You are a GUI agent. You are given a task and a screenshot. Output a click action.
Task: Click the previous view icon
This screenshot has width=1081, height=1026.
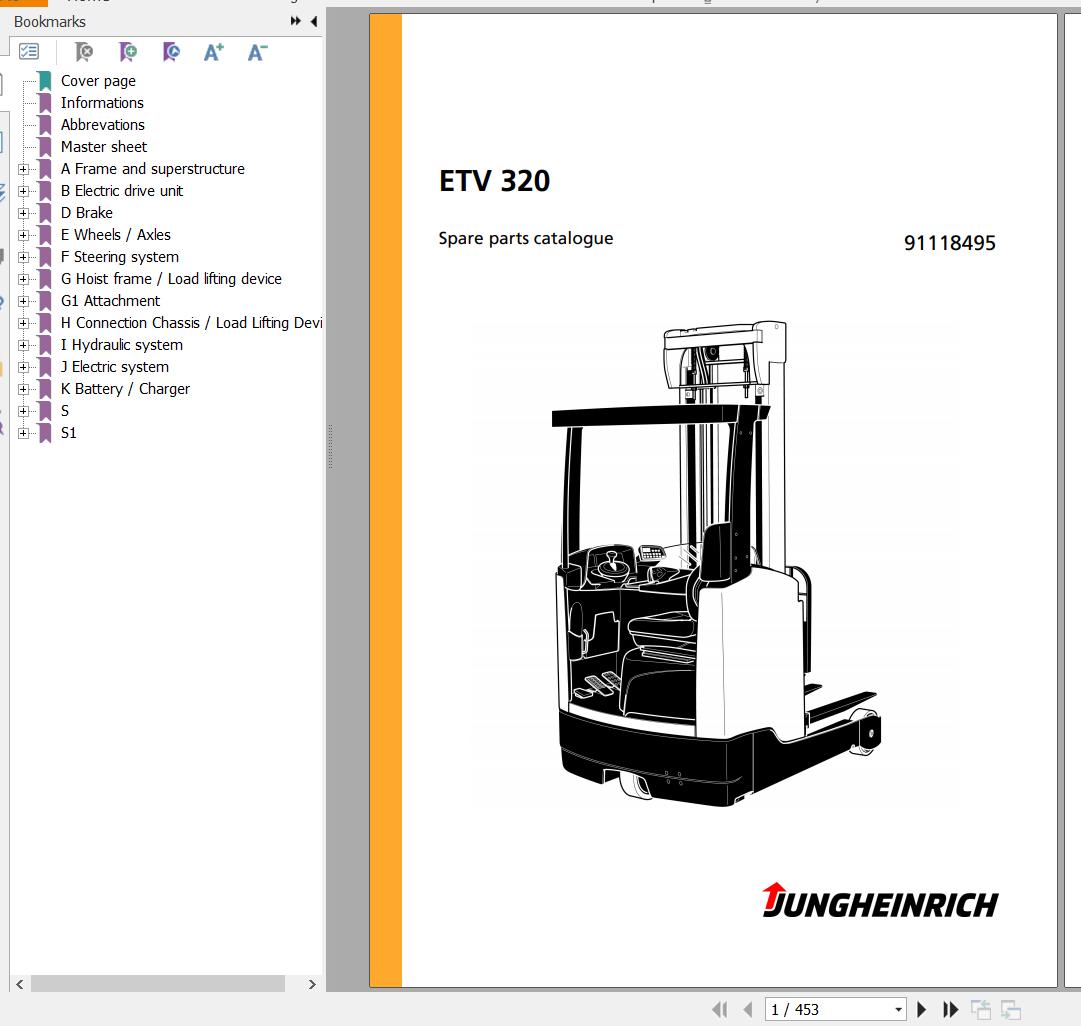980,1009
